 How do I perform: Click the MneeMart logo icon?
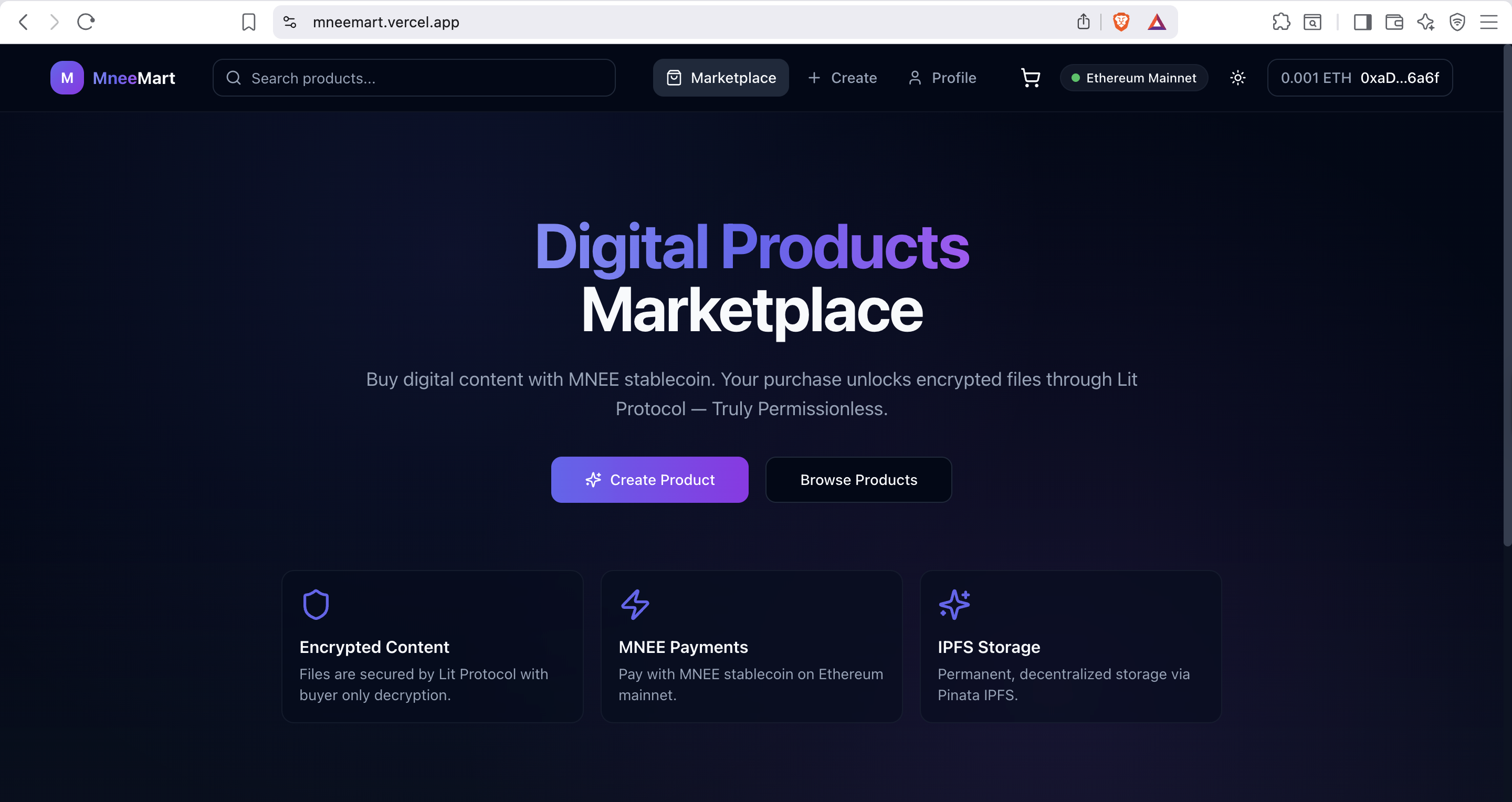(67, 78)
